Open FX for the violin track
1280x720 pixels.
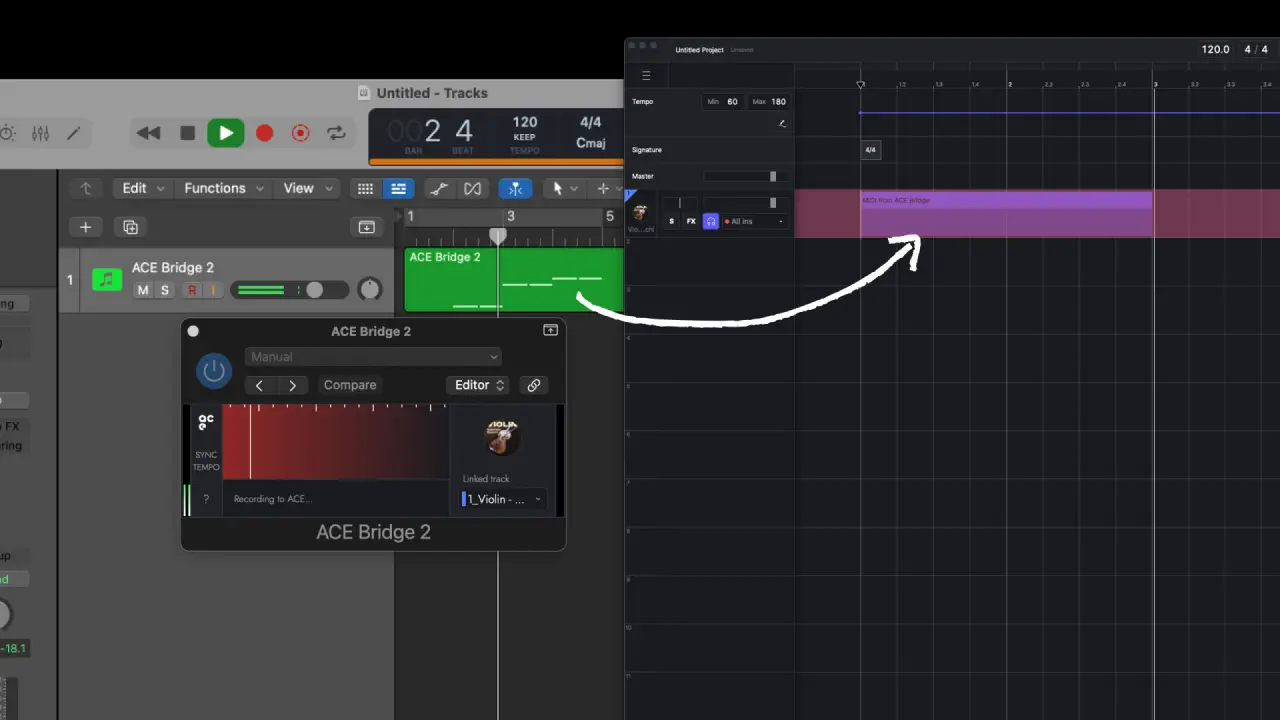tap(691, 221)
